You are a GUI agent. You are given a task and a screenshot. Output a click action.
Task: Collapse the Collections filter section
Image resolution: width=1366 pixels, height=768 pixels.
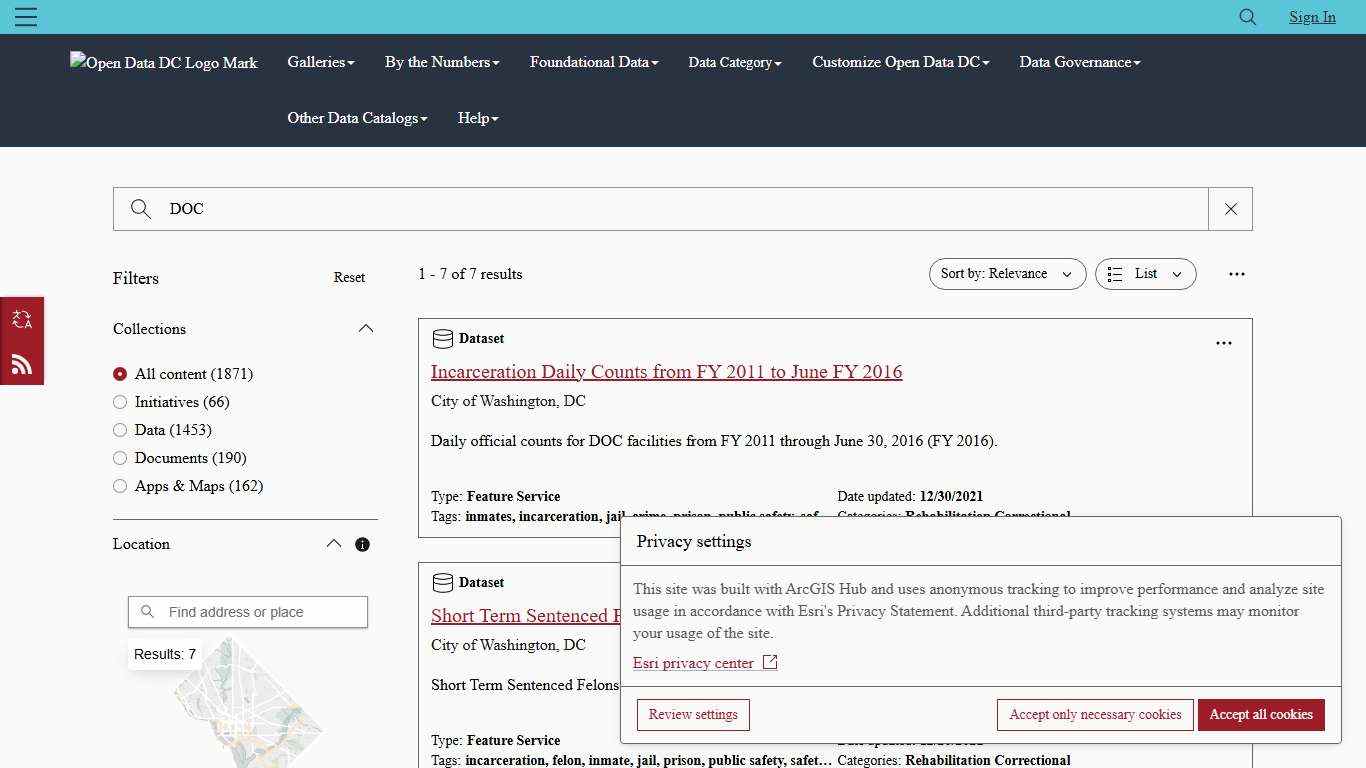366,329
